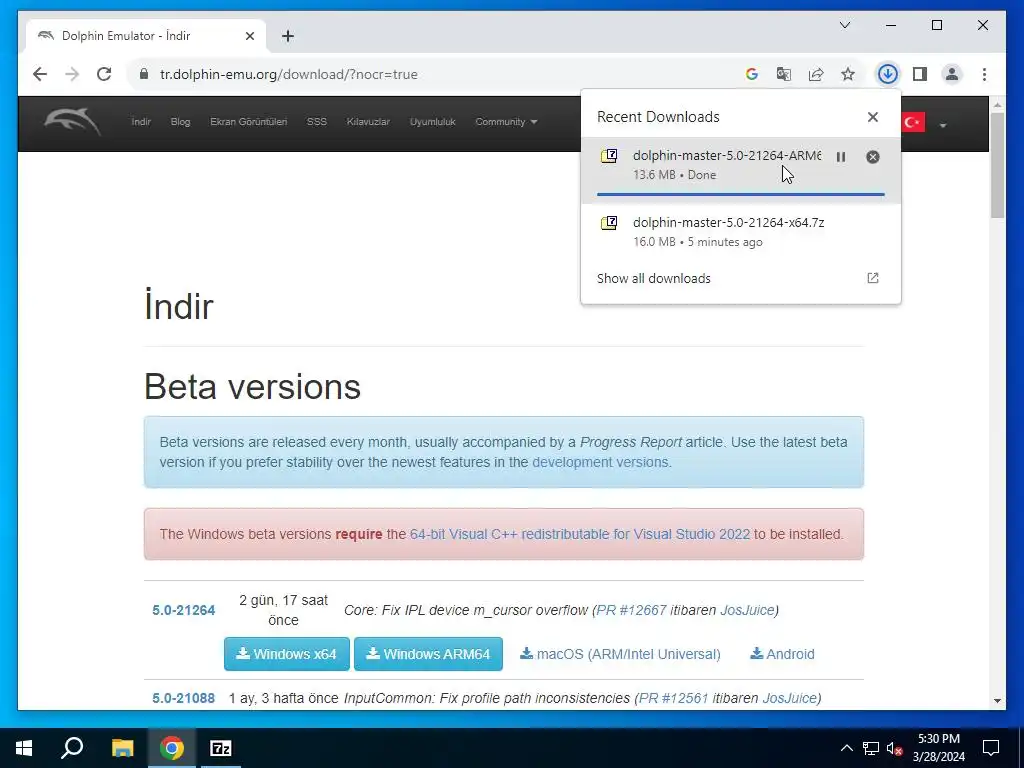Image resolution: width=1024 pixels, height=768 pixels.
Task: Open dolphin-master-5.0-21264-ARM64 download entry
Action: tap(741, 170)
